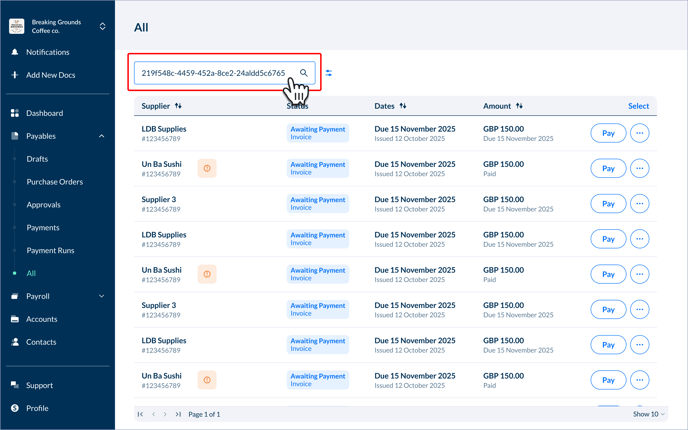688x430 pixels.
Task: Open more options for third Un Ba Sushi row
Action: [x=640, y=380]
